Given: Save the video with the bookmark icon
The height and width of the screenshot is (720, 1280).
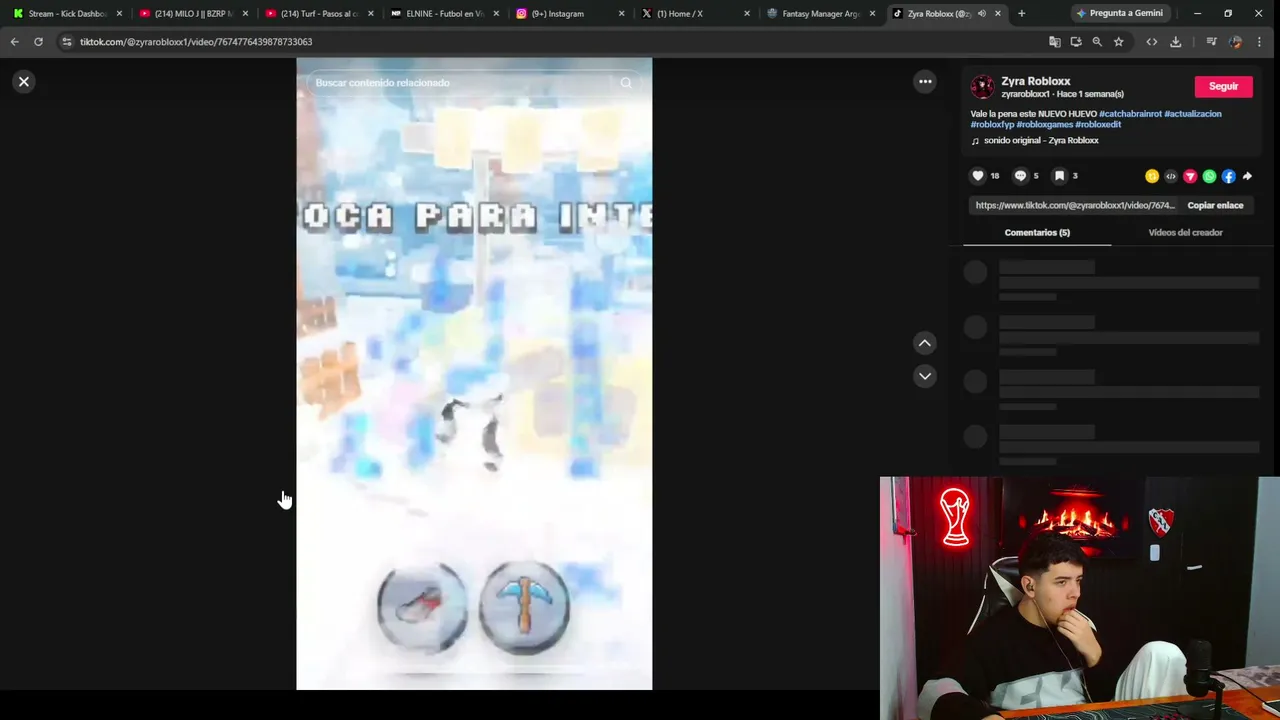Looking at the screenshot, I should (1059, 176).
